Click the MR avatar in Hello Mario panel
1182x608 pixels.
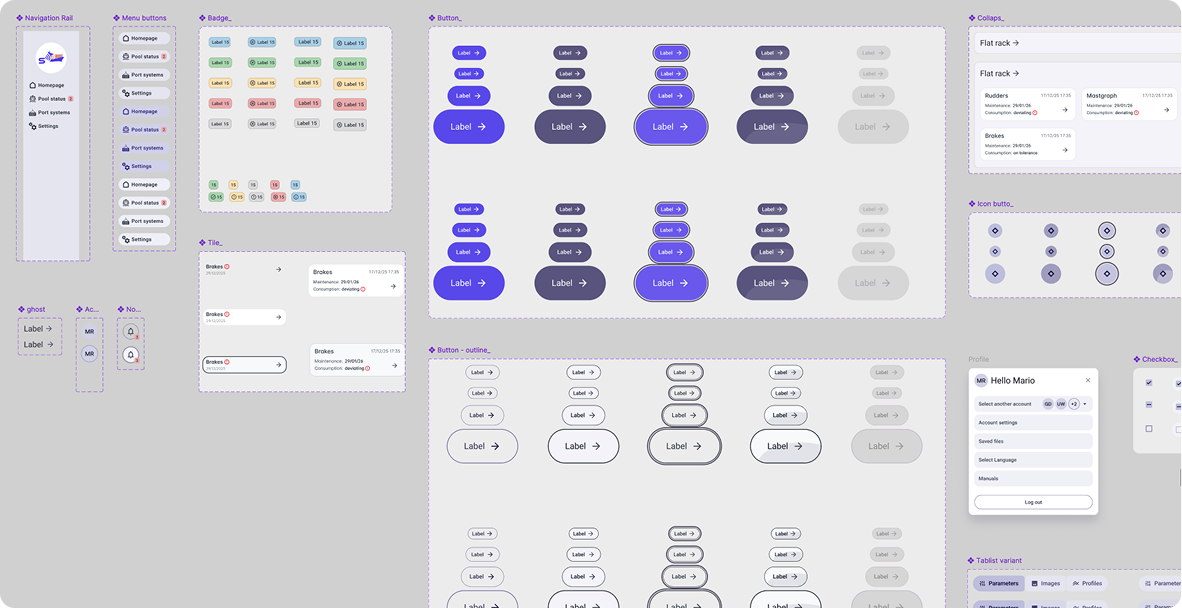point(980,380)
